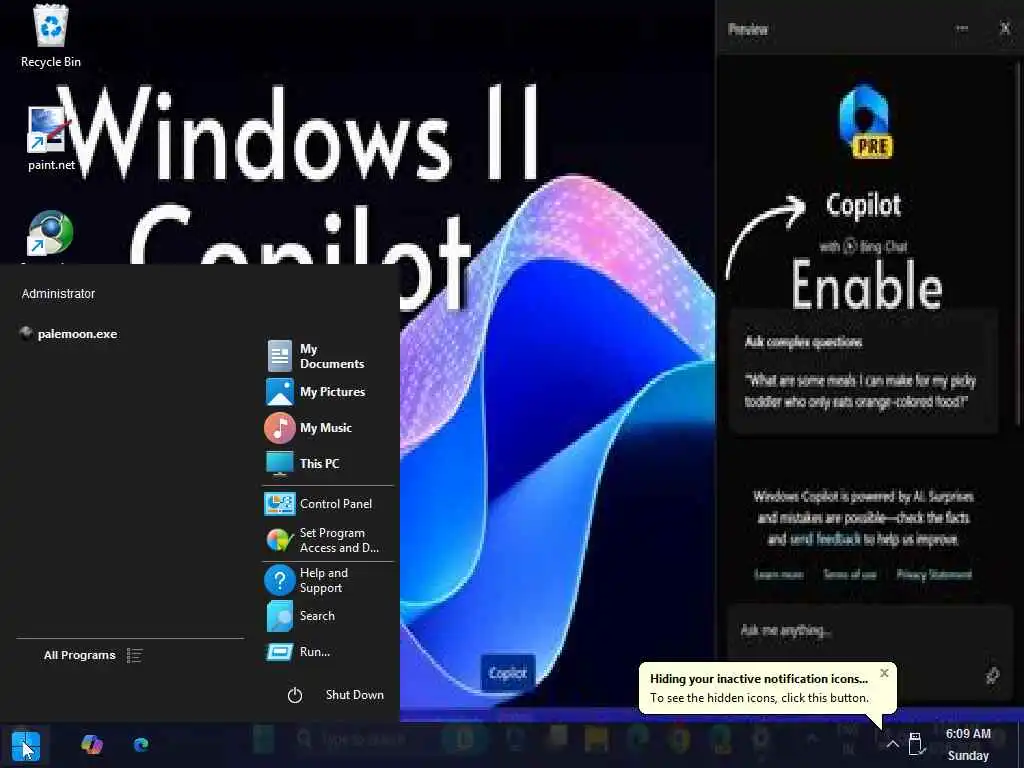Image resolution: width=1024 pixels, height=768 pixels.
Task: Show hidden tray icons chevron
Action: [x=892, y=744]
